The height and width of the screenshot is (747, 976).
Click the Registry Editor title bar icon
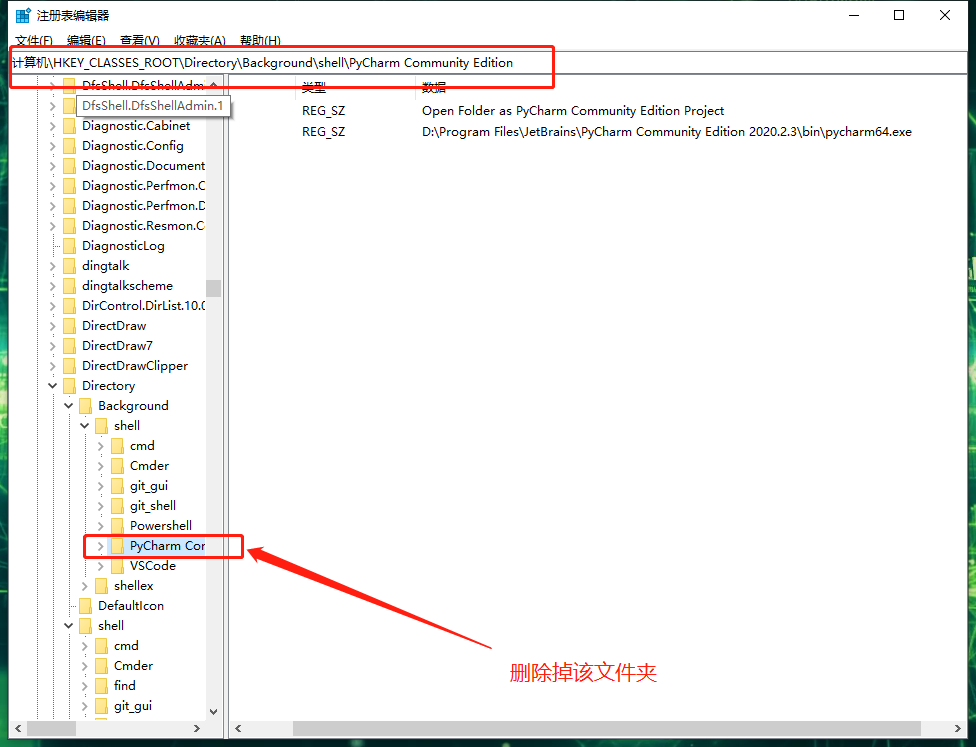(x=23, y=15)
